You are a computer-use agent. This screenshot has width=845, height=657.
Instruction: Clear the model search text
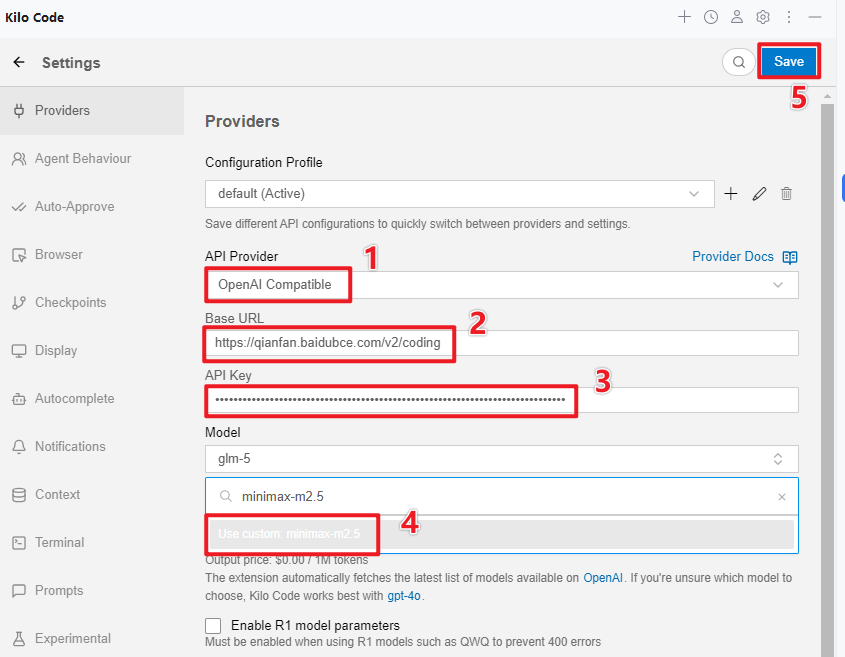pyautogui.click(x=782, y=496)
